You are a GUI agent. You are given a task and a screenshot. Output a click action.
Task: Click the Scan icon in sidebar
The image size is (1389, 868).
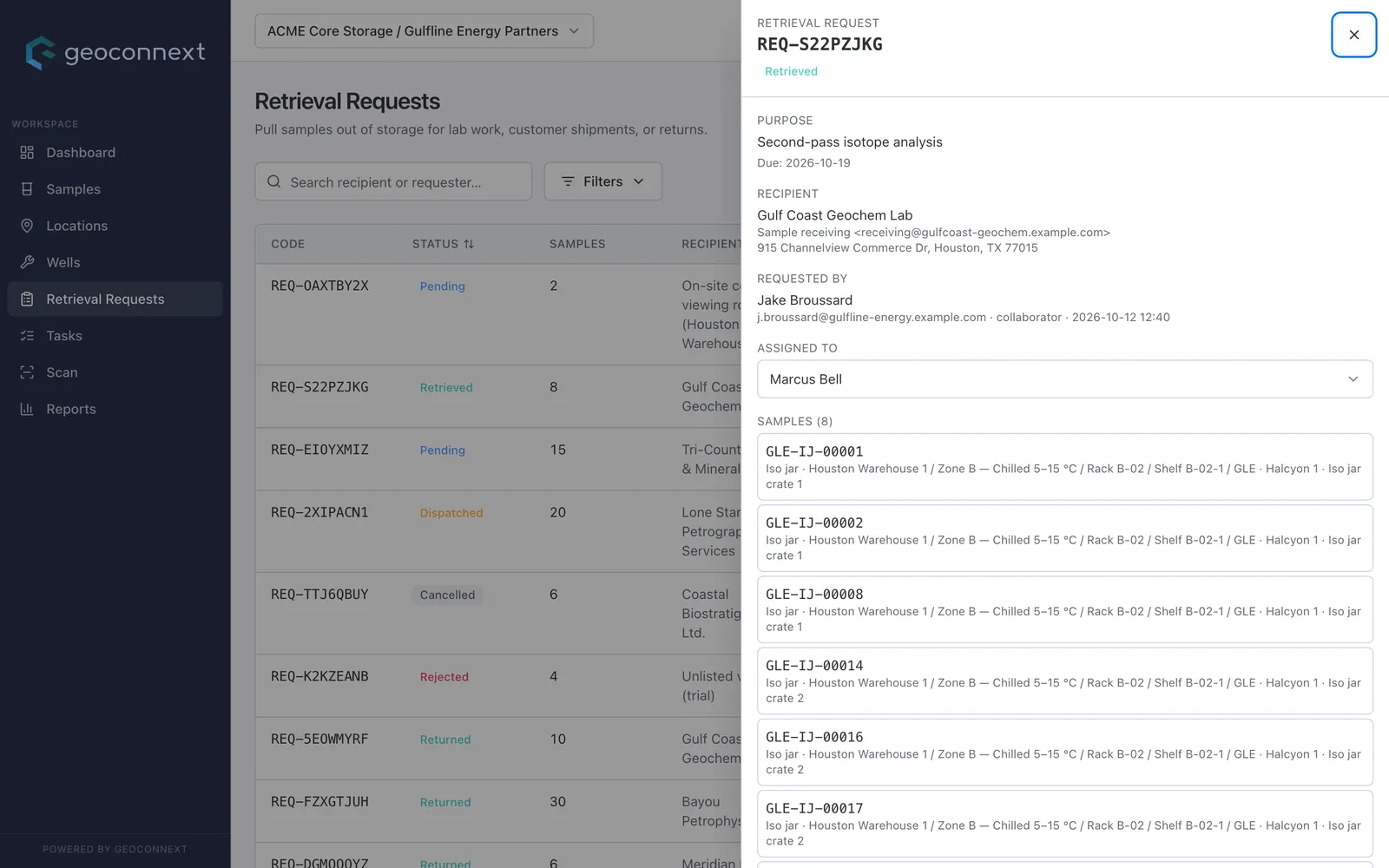point(27,372)
